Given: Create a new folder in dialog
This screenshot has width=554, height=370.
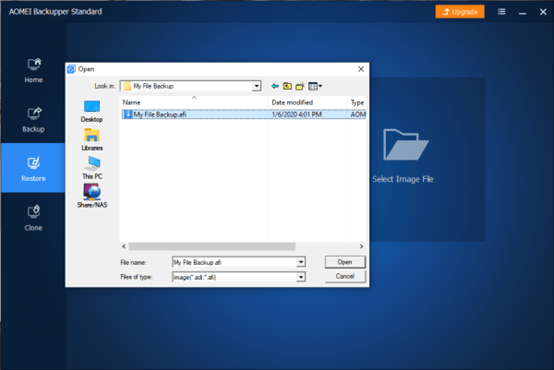Looking at the screenshot, I should click(x=300, y=86).
